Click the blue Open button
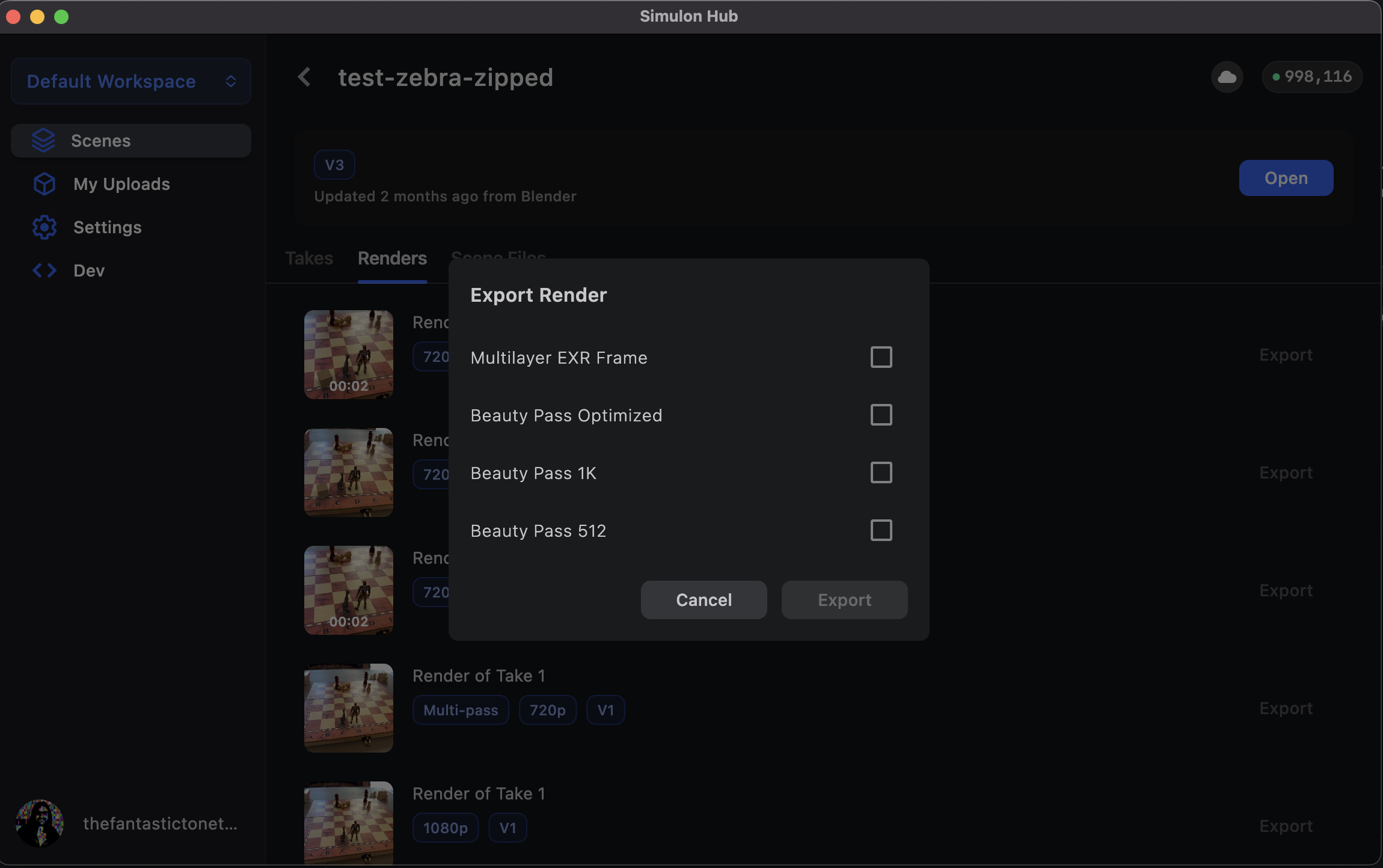1383x868 pixels. (x=1286, y=178)
